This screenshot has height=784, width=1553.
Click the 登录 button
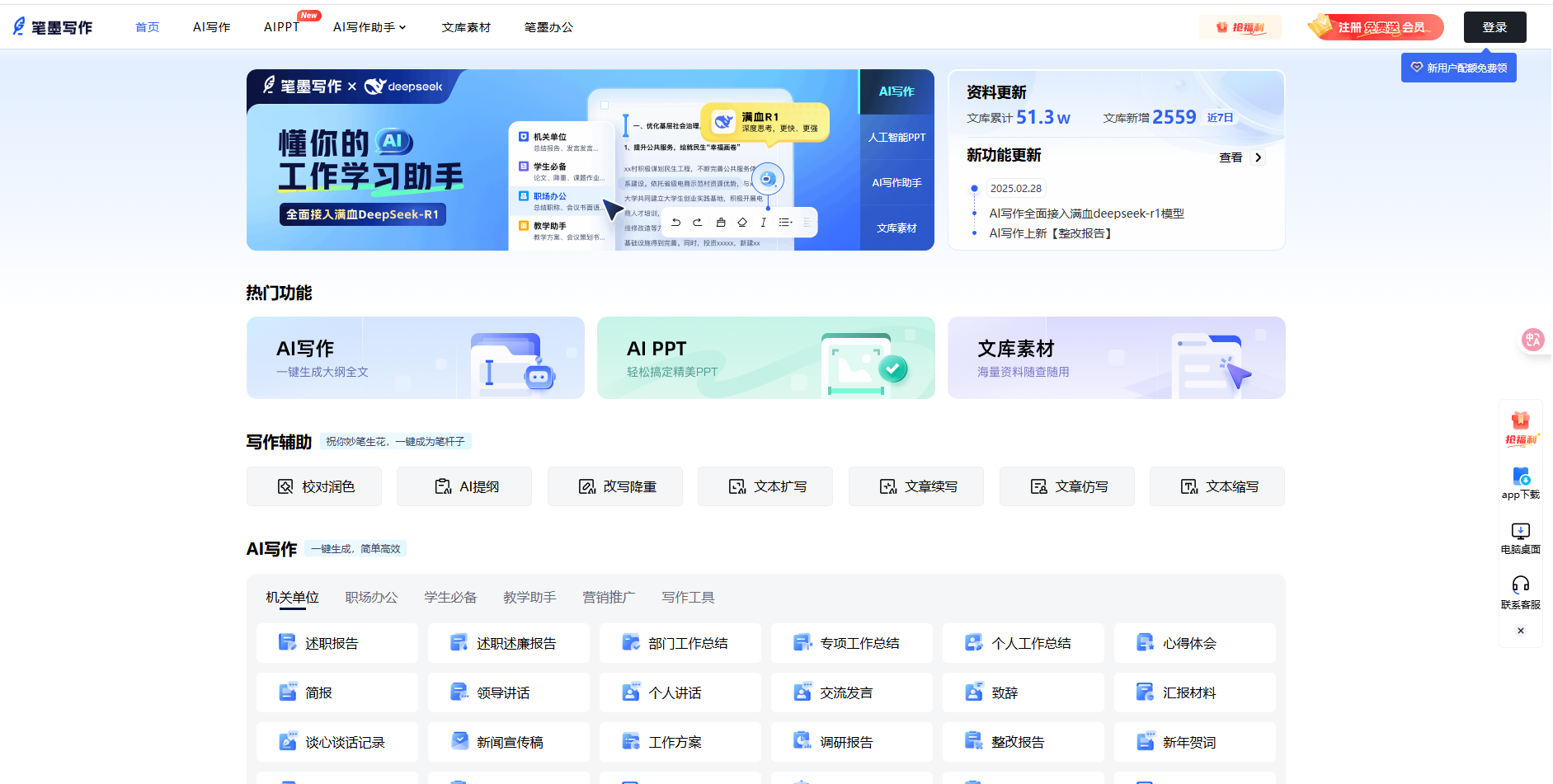(1494, 27)
